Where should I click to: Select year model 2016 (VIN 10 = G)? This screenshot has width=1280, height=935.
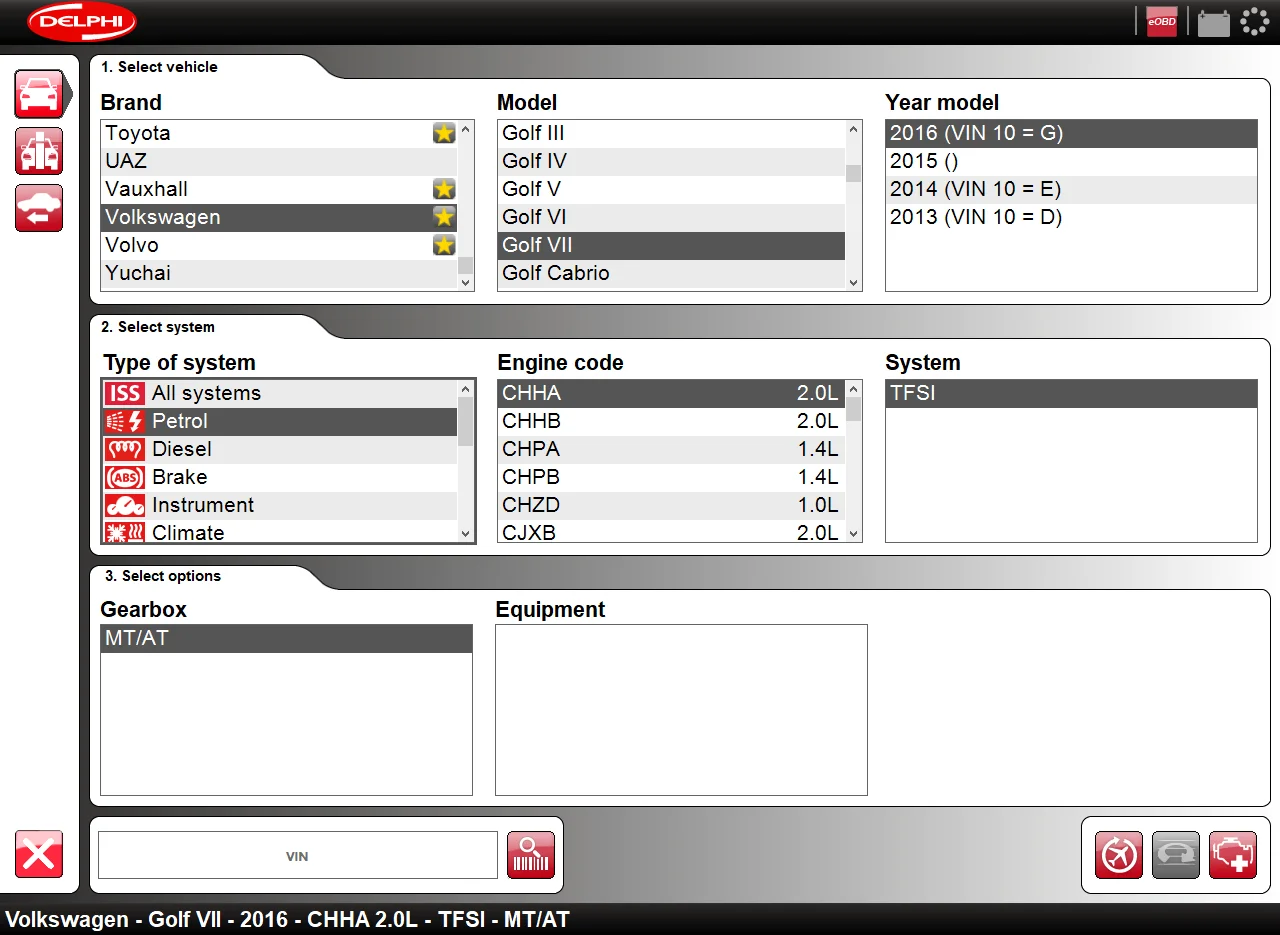(1071, 133)
